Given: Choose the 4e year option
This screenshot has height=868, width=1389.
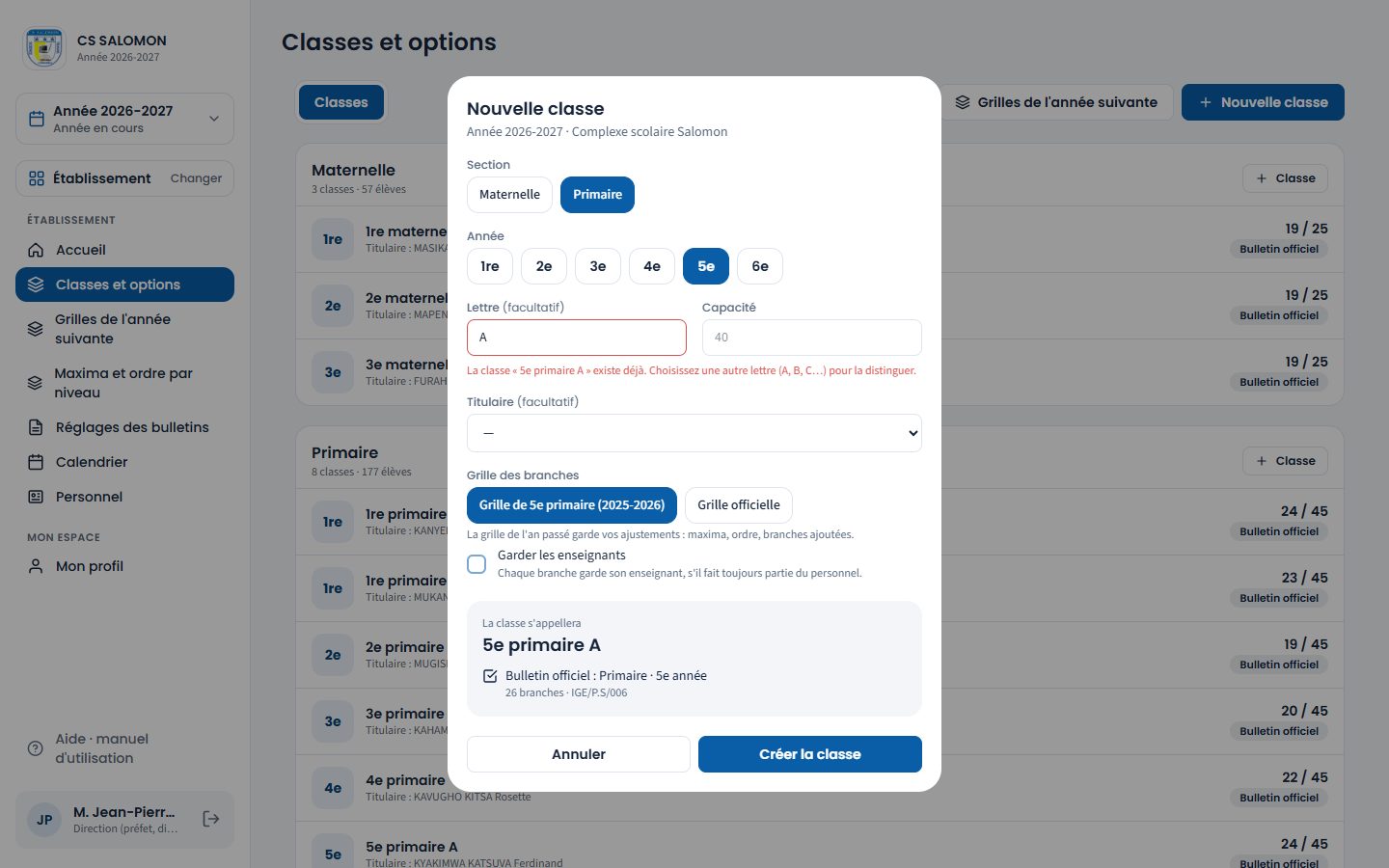Looking at the screenshot, I should pyautogui.click(x=652, y=266).
